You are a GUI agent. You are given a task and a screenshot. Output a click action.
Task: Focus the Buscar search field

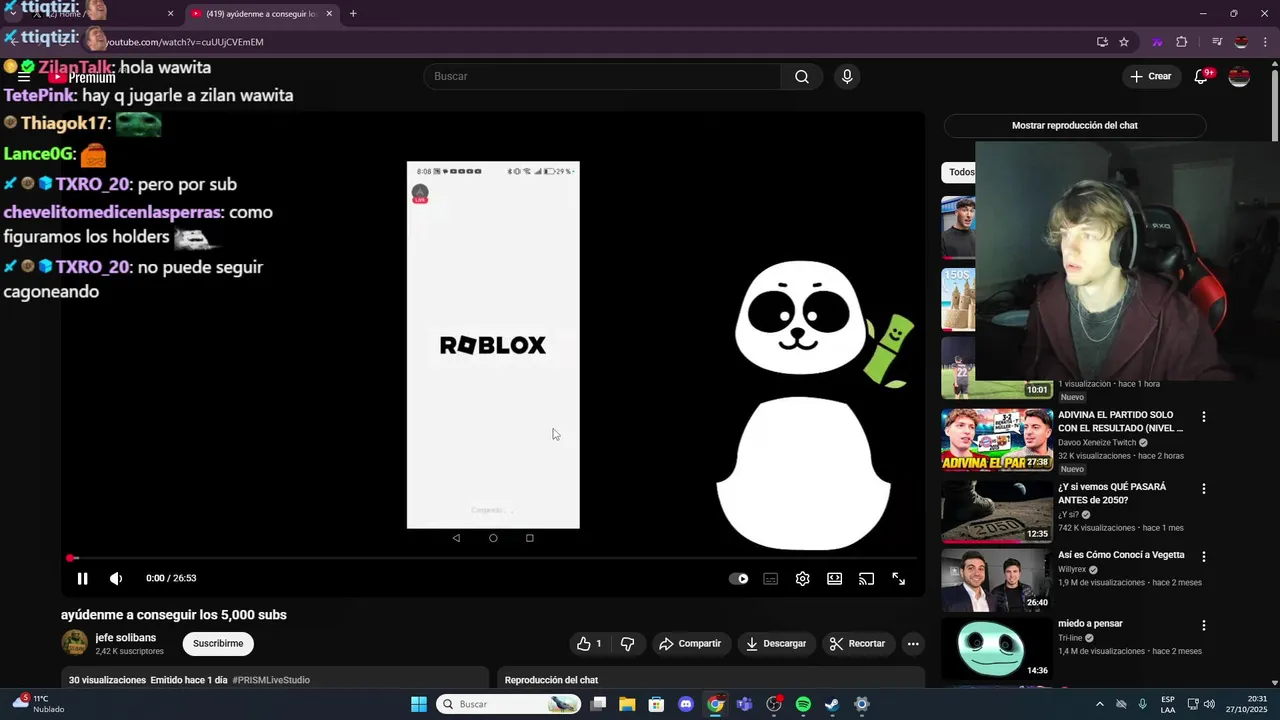click(x=603, y=77)
